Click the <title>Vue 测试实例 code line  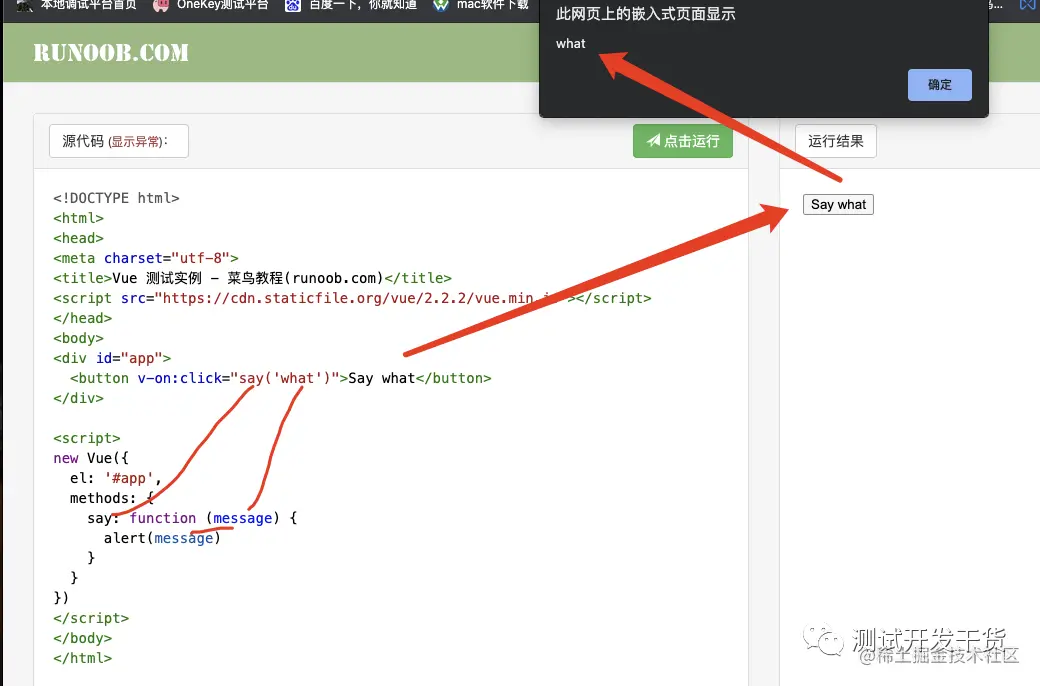(252, 278)
